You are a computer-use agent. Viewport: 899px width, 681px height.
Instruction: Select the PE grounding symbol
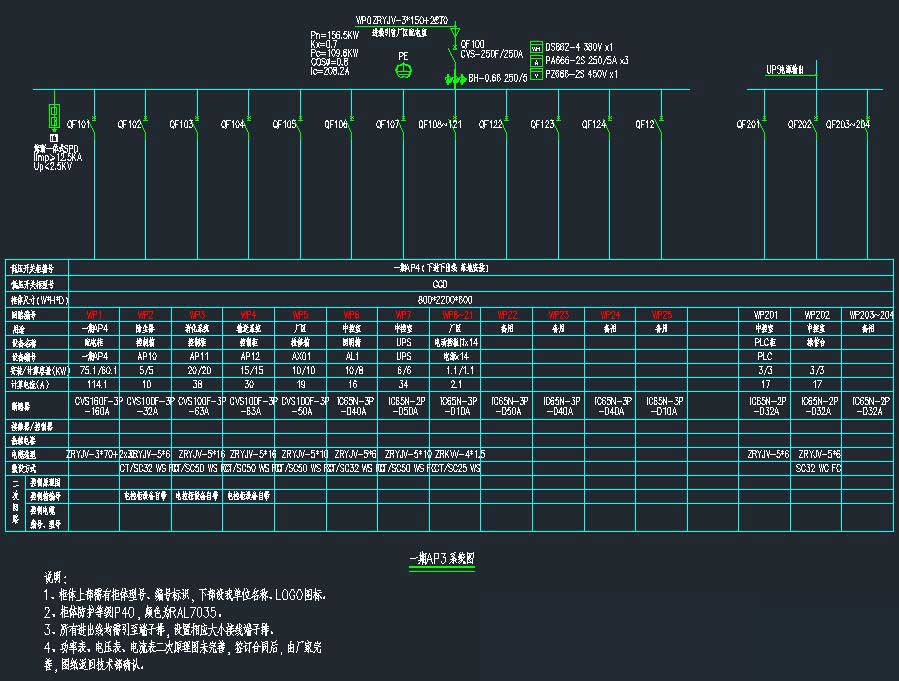point(404,71)
